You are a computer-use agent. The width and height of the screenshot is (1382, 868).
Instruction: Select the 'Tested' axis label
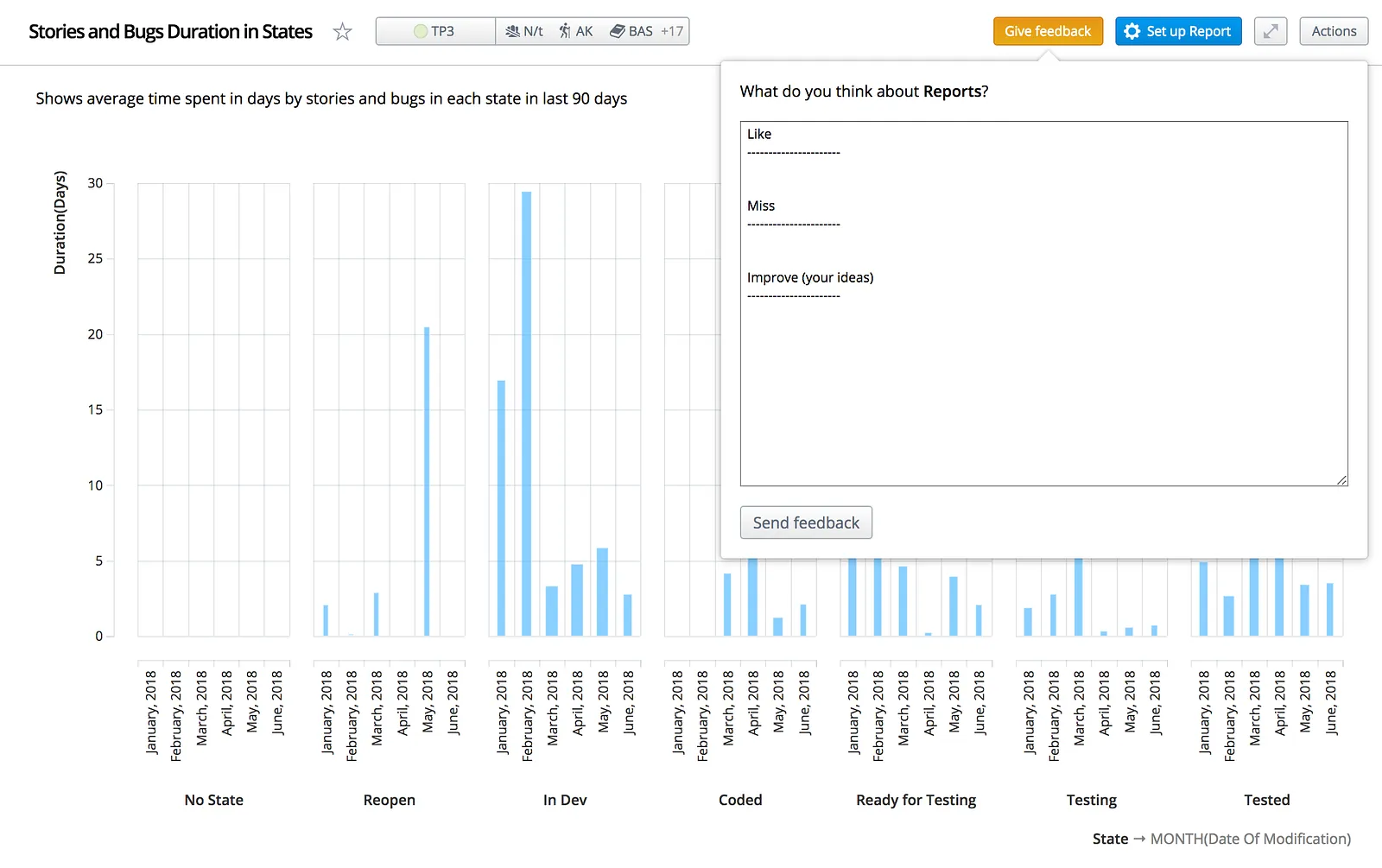point(1266,800)
